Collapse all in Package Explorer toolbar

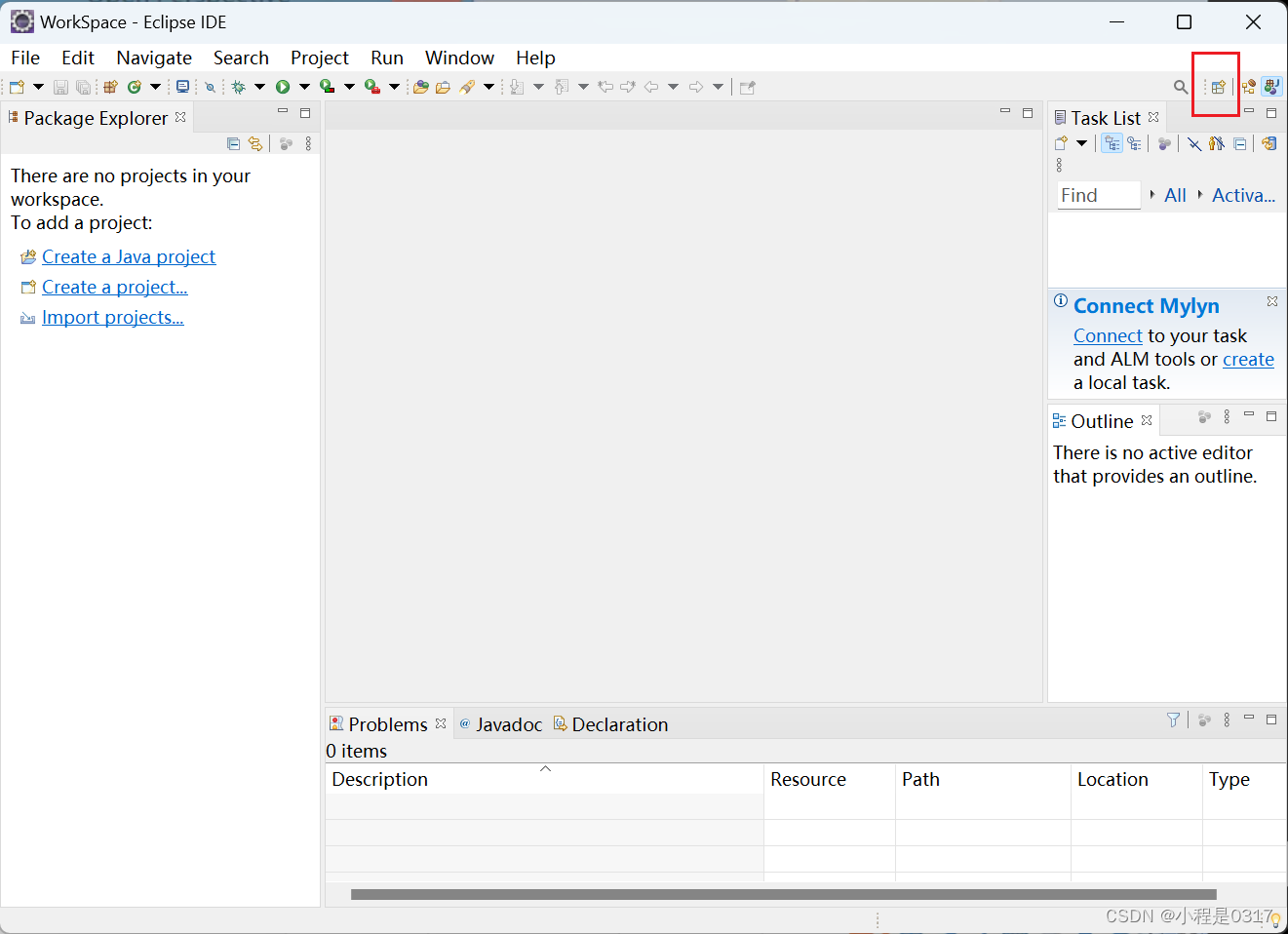233,143
